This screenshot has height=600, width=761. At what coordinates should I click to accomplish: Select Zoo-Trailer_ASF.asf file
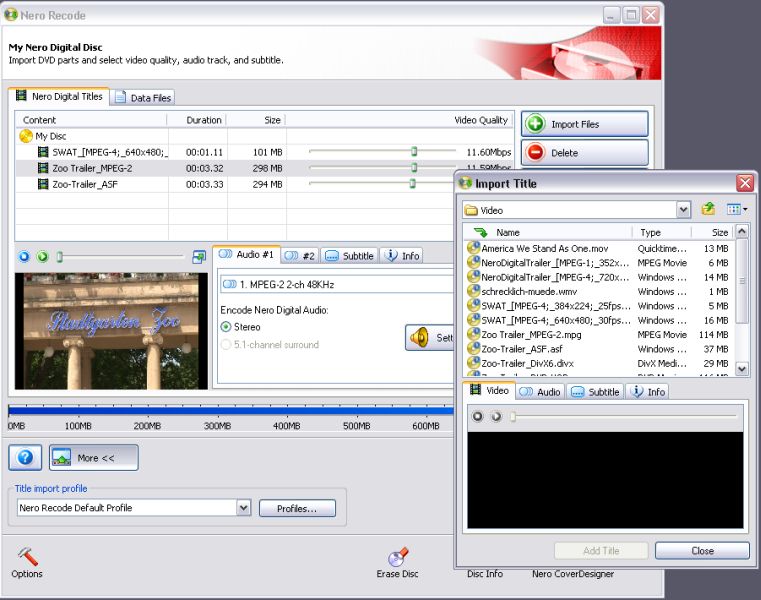point(598,349)
